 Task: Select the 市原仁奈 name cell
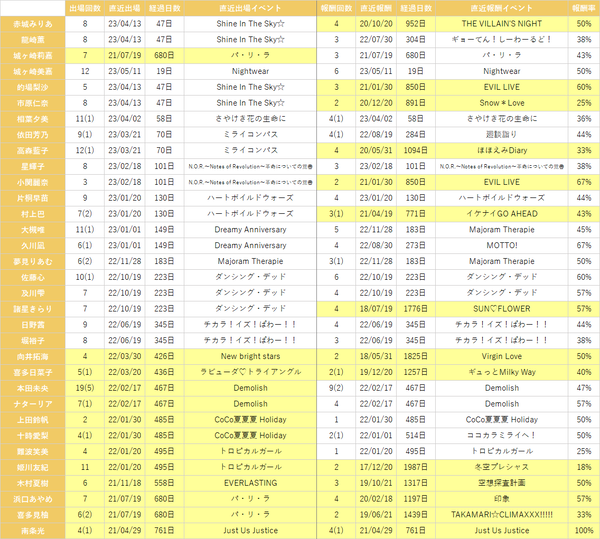click(x=33, y=103)
